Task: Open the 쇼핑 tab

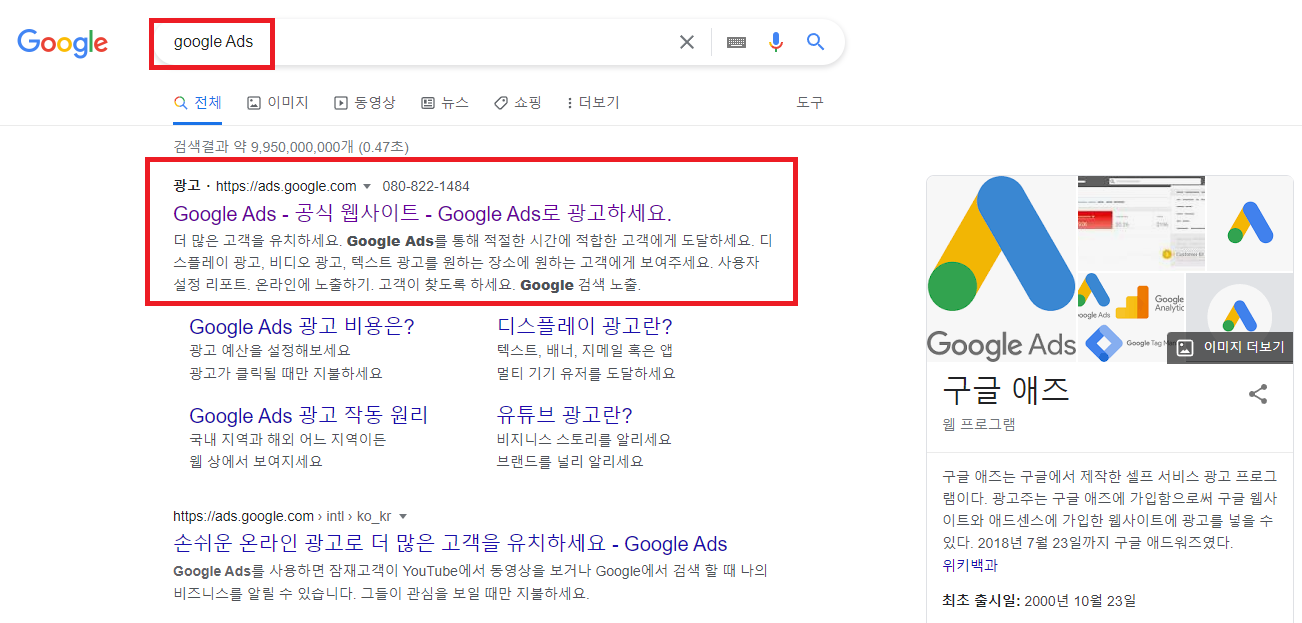Action: click(518, 103)
